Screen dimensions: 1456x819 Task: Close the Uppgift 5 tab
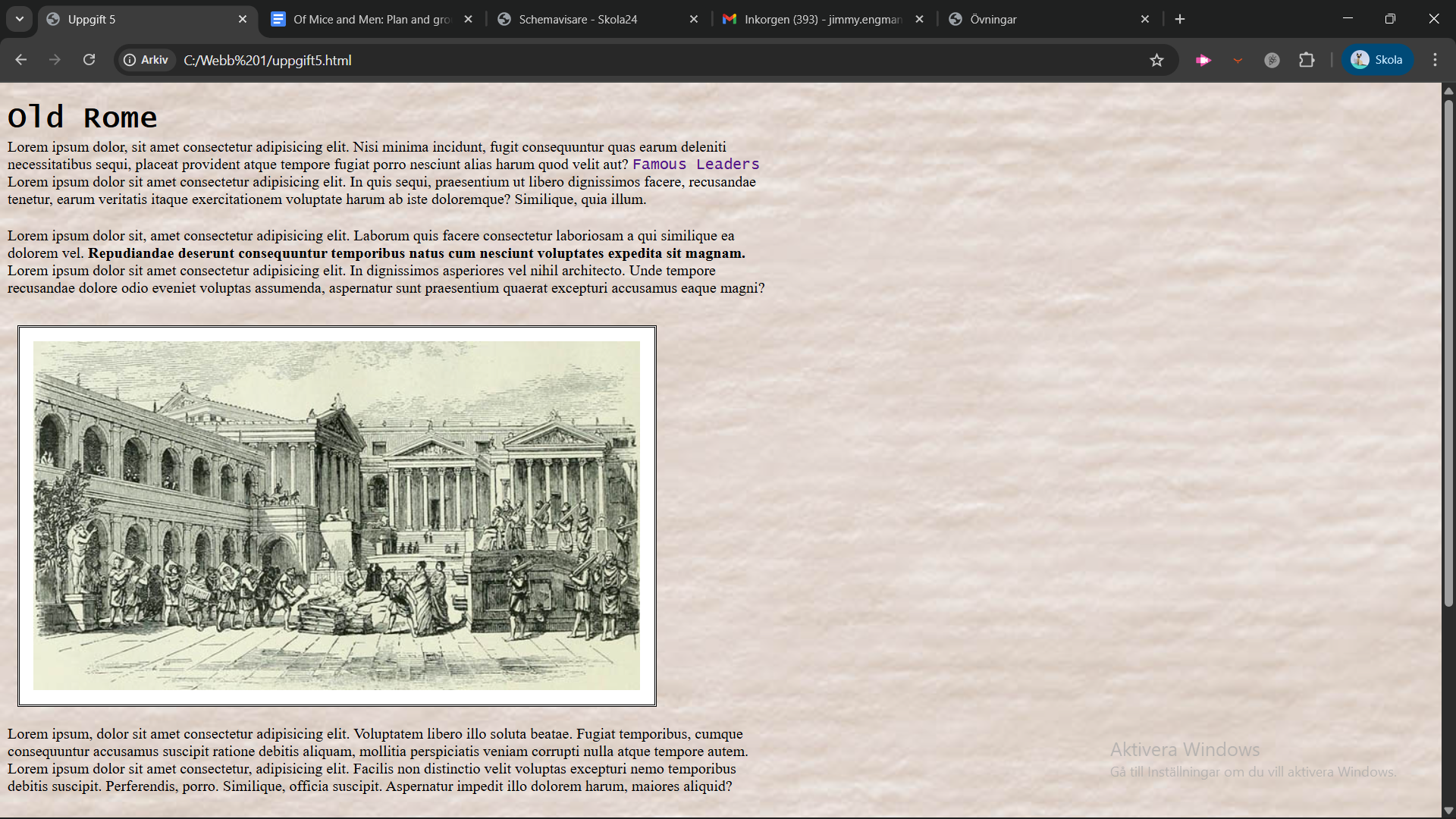[243, 19]
